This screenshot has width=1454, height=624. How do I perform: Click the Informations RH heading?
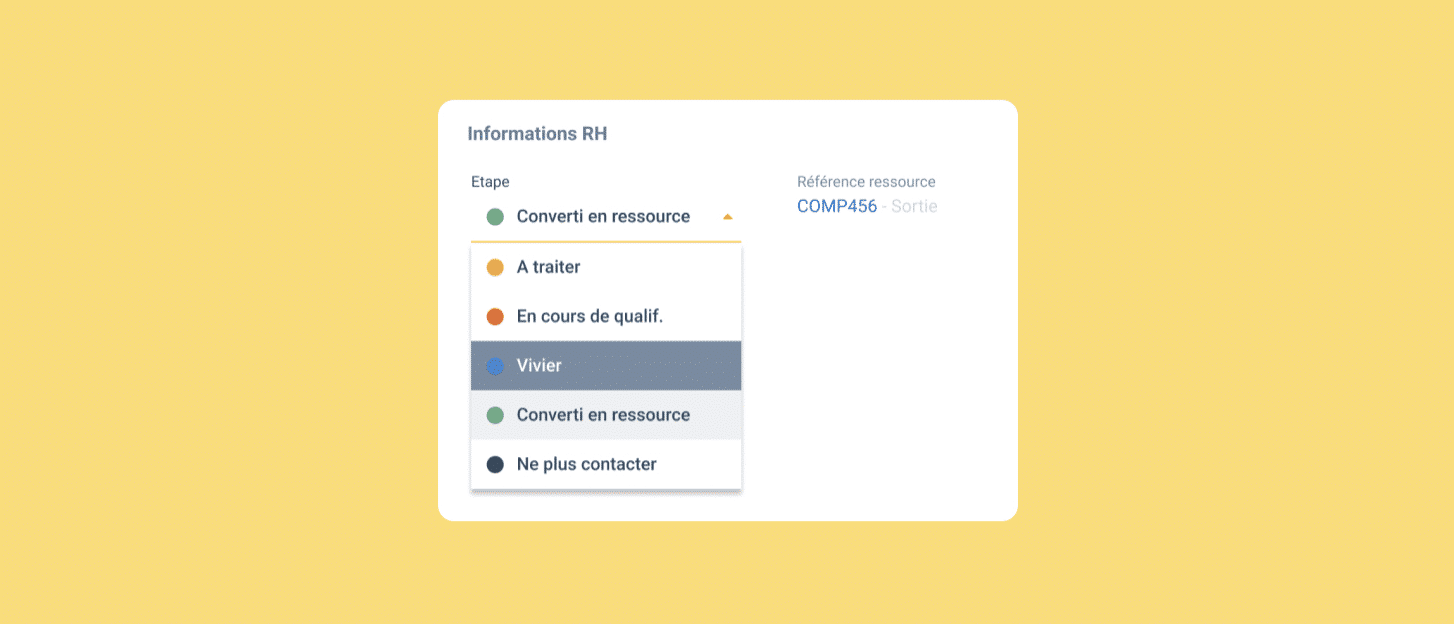(x=537, y=133)
